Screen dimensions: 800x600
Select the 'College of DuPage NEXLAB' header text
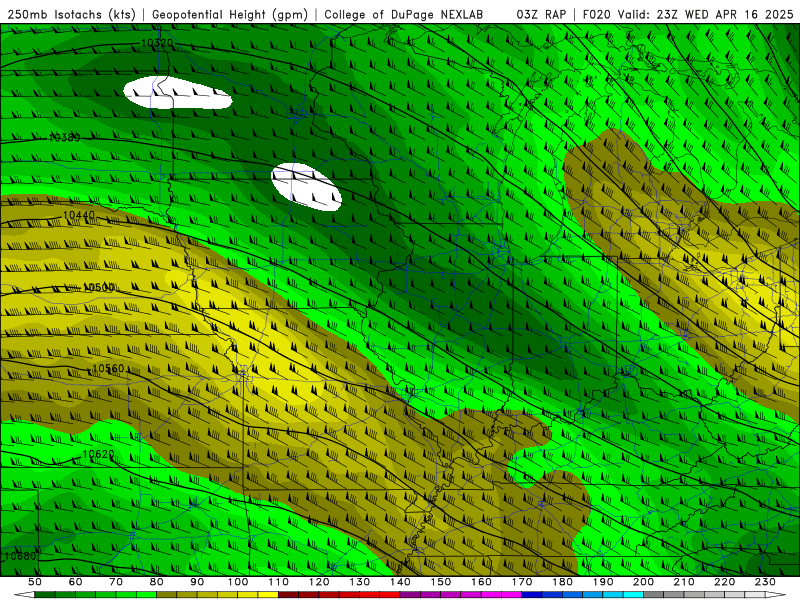(403, 14)
